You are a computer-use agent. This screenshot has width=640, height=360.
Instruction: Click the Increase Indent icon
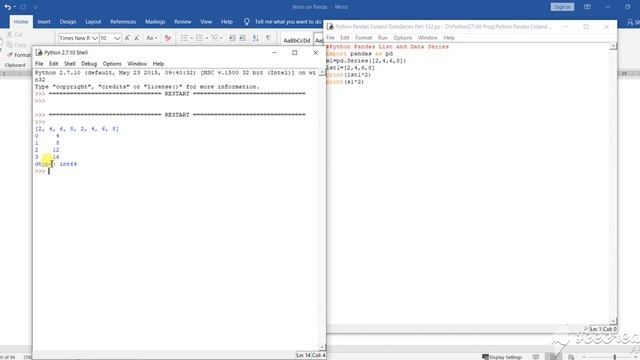(x=242, y=38)
